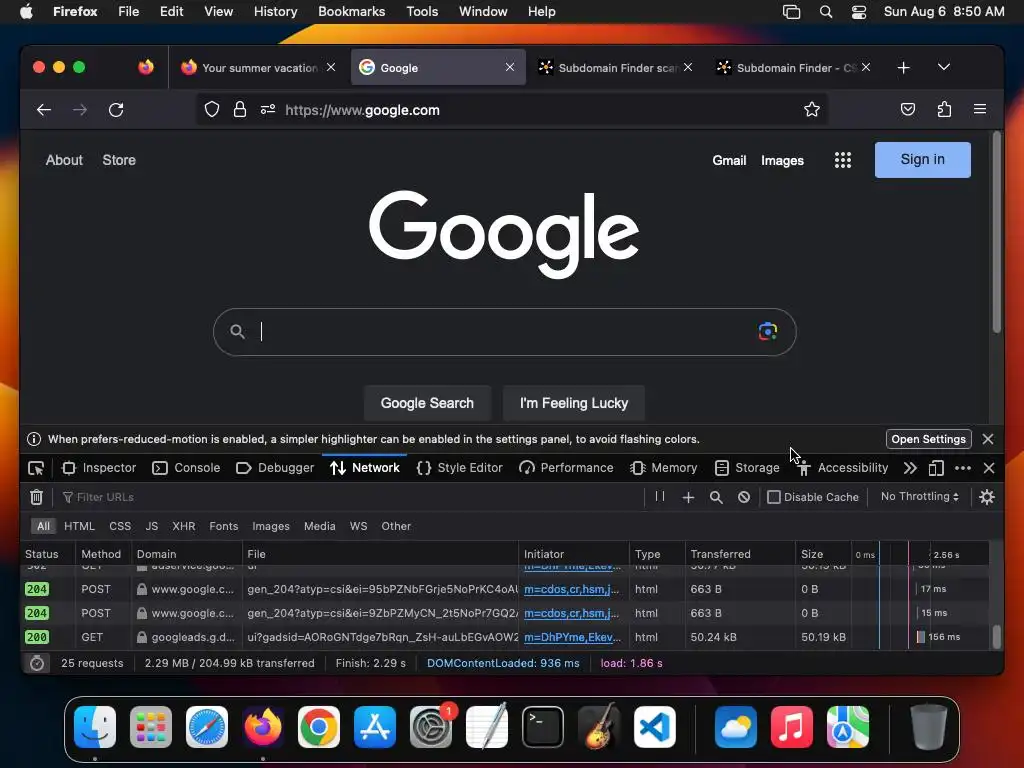Close the DevTools panel

click(x=989, y=468)
